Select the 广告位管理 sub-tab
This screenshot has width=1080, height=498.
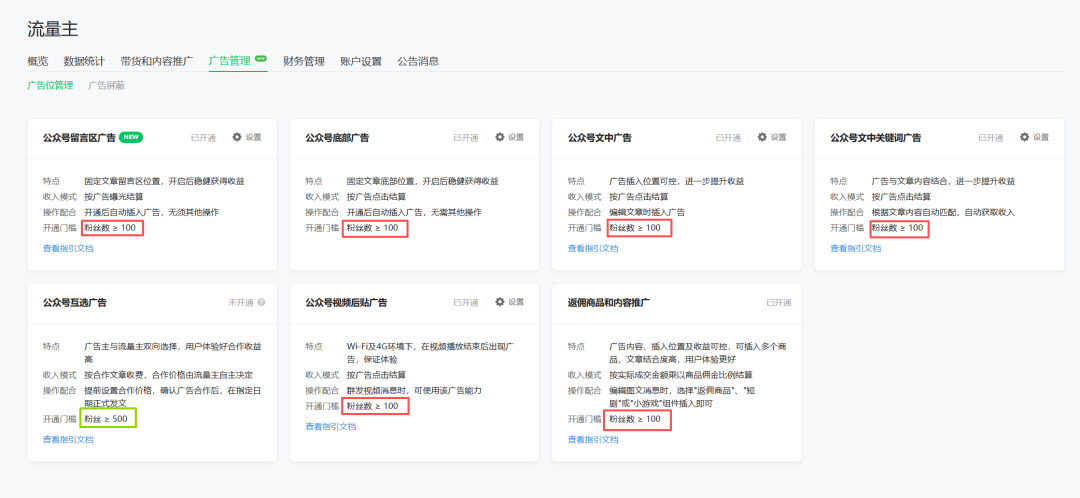pyautogui.click(x=50, y=86)
